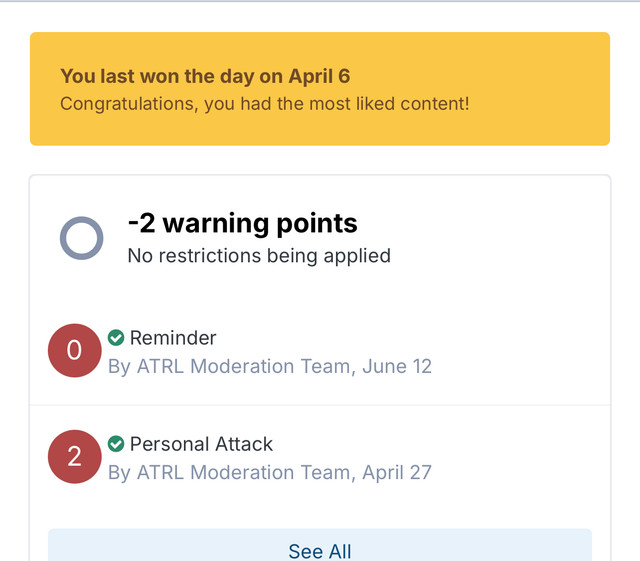This screenshot has height=561, width=640.
Task: Click empty space inside the yellow banner
Action: 539,89
